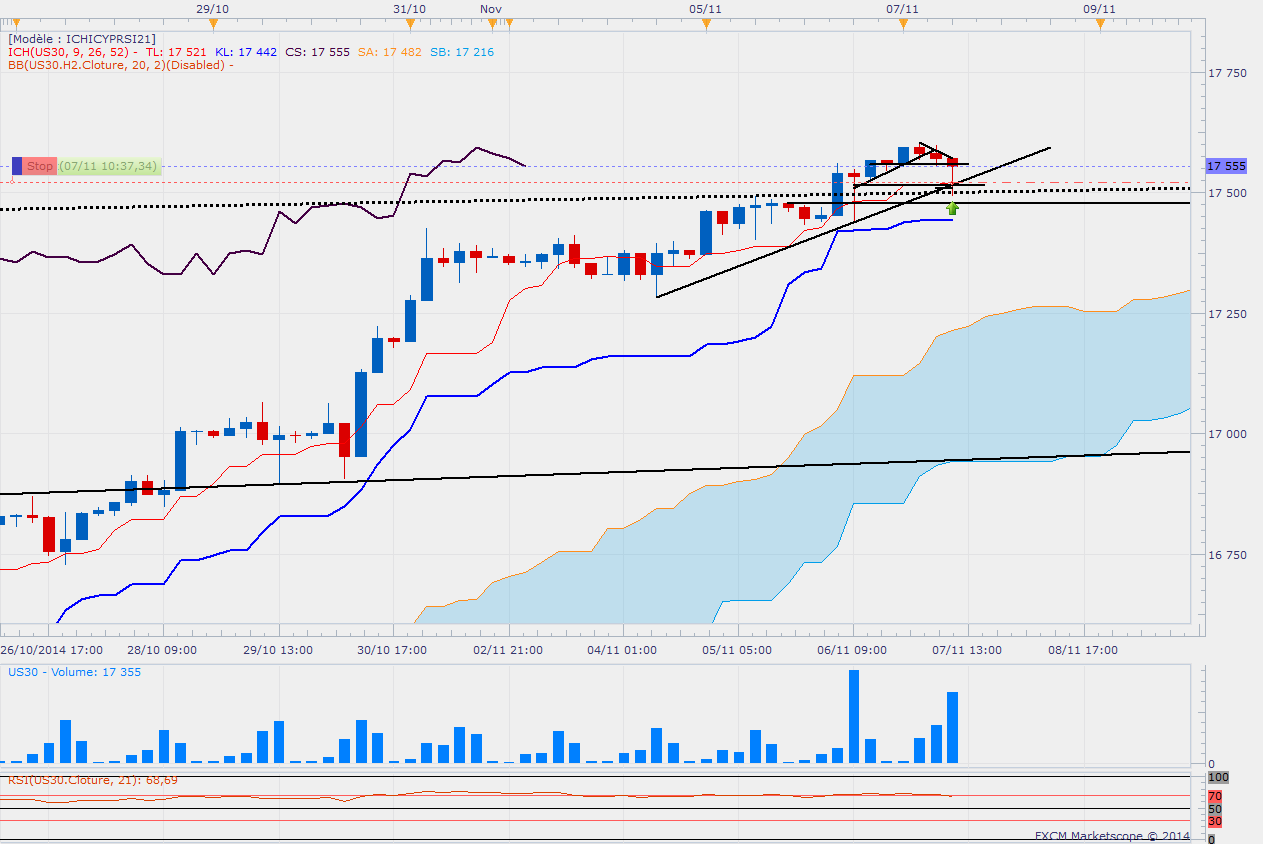Select the orange marker under 05/11

point(706,21)
